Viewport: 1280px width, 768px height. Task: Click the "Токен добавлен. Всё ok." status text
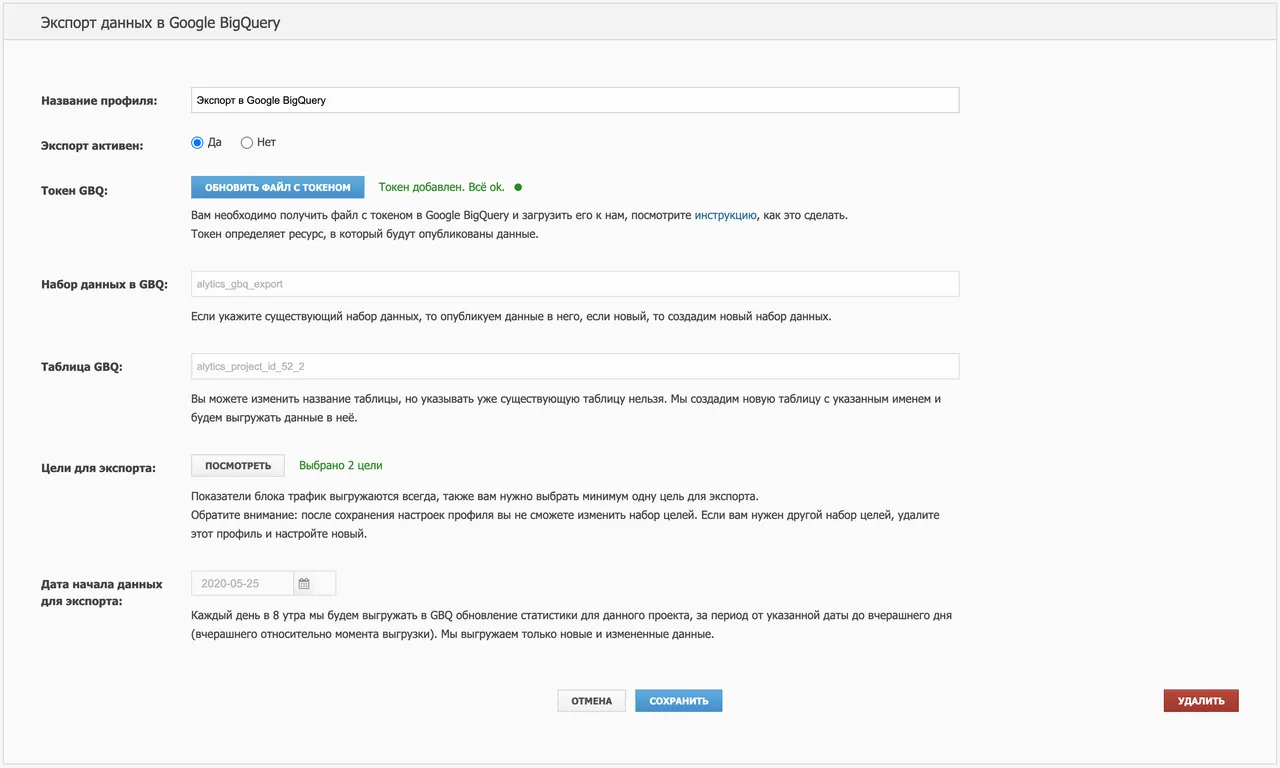click(442, 187)
